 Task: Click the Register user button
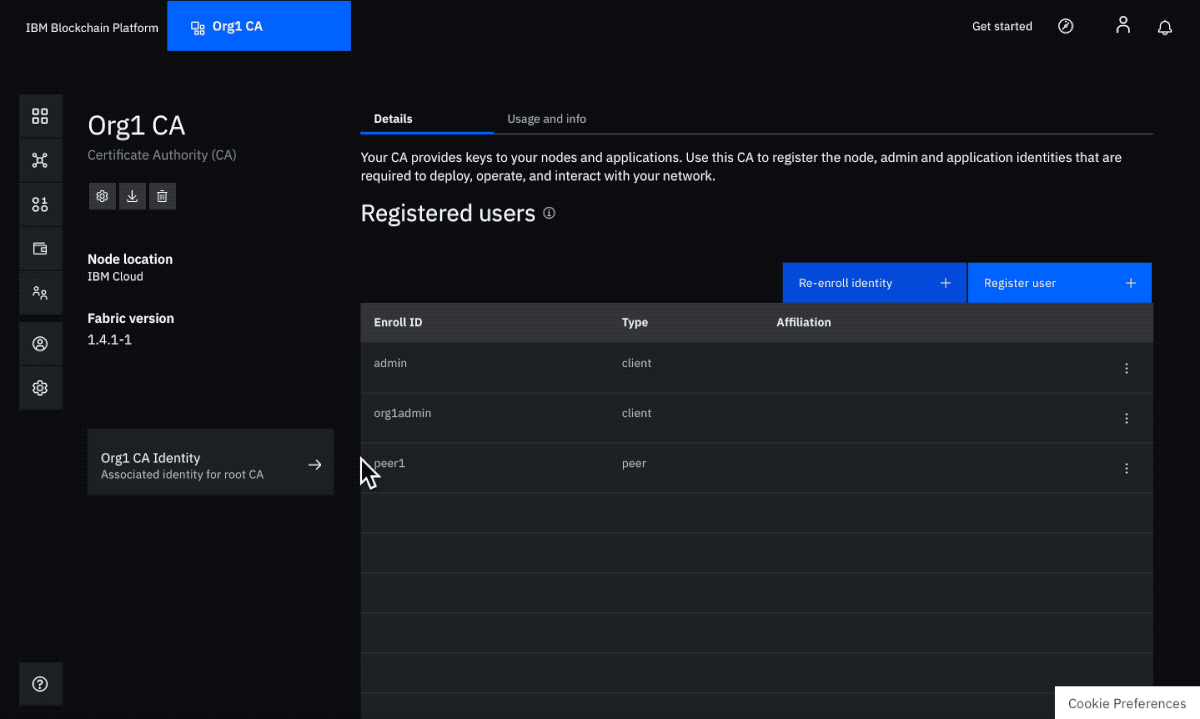[1060, 283]
